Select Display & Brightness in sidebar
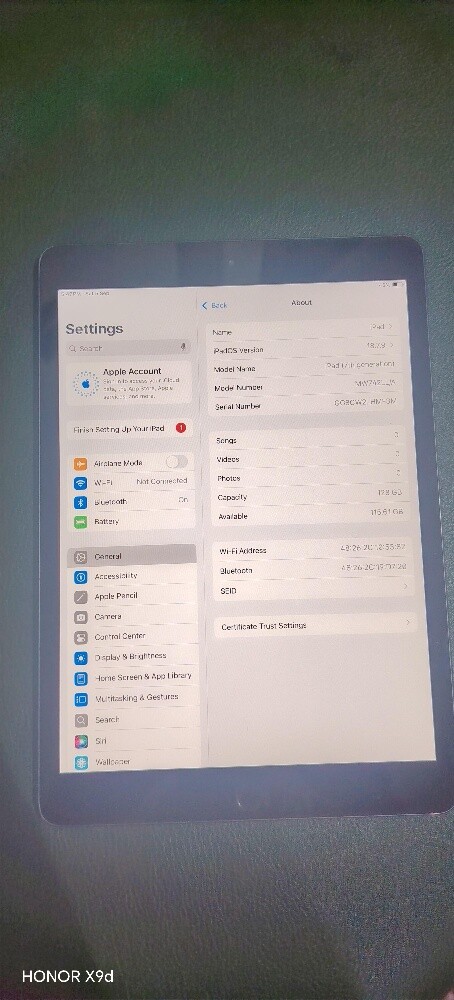 [x=133, y=657]
